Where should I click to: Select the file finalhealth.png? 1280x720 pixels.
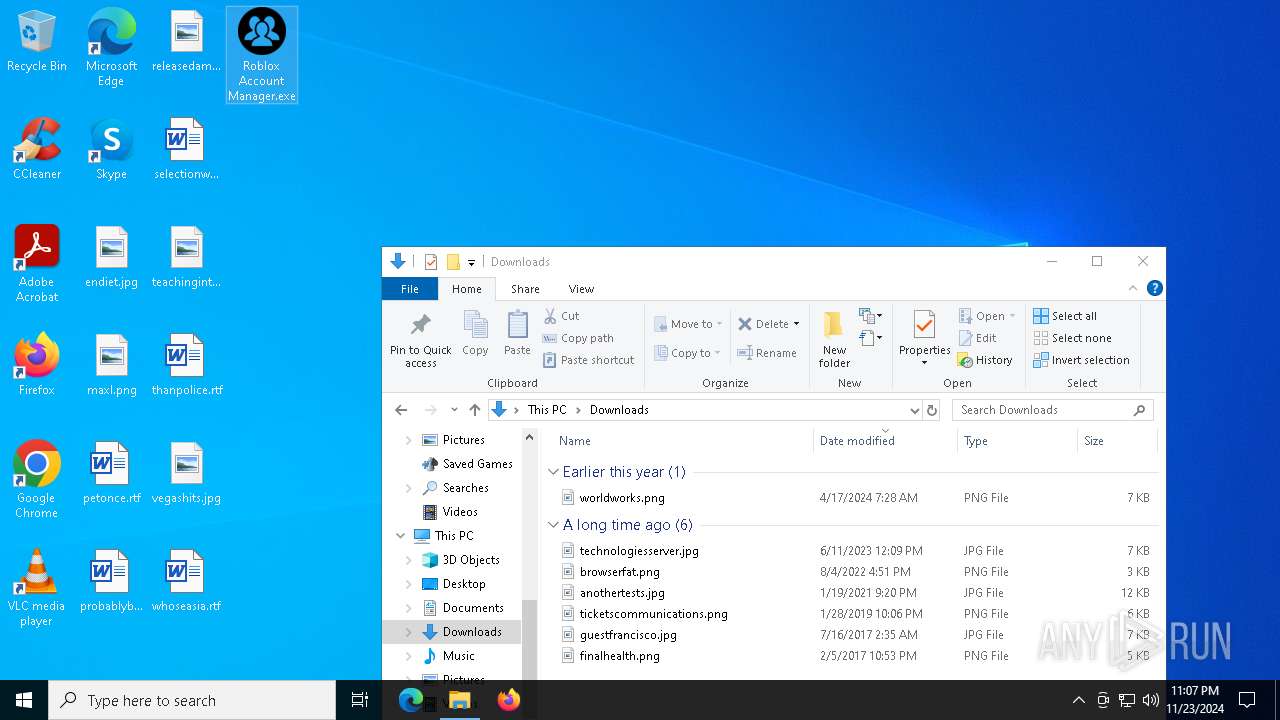pyautogui.click(x=619, y=656)
